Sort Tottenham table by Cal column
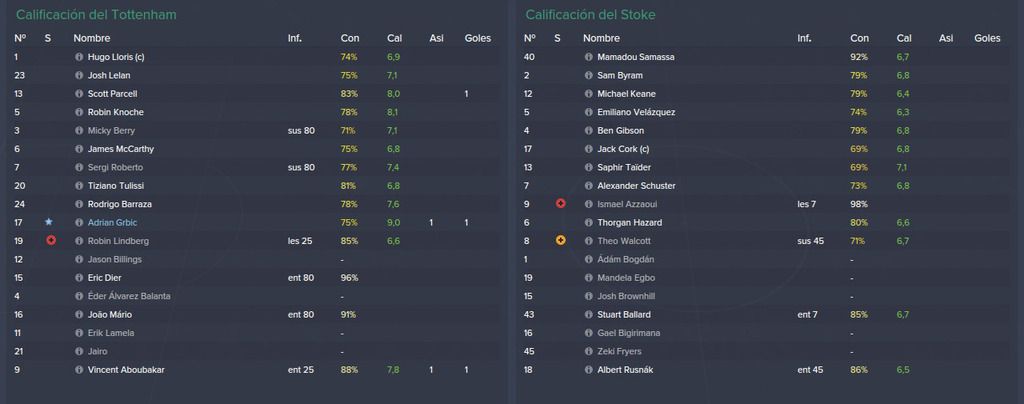The height and width of the screenshot is (404, 1024). tap(394, 39)
